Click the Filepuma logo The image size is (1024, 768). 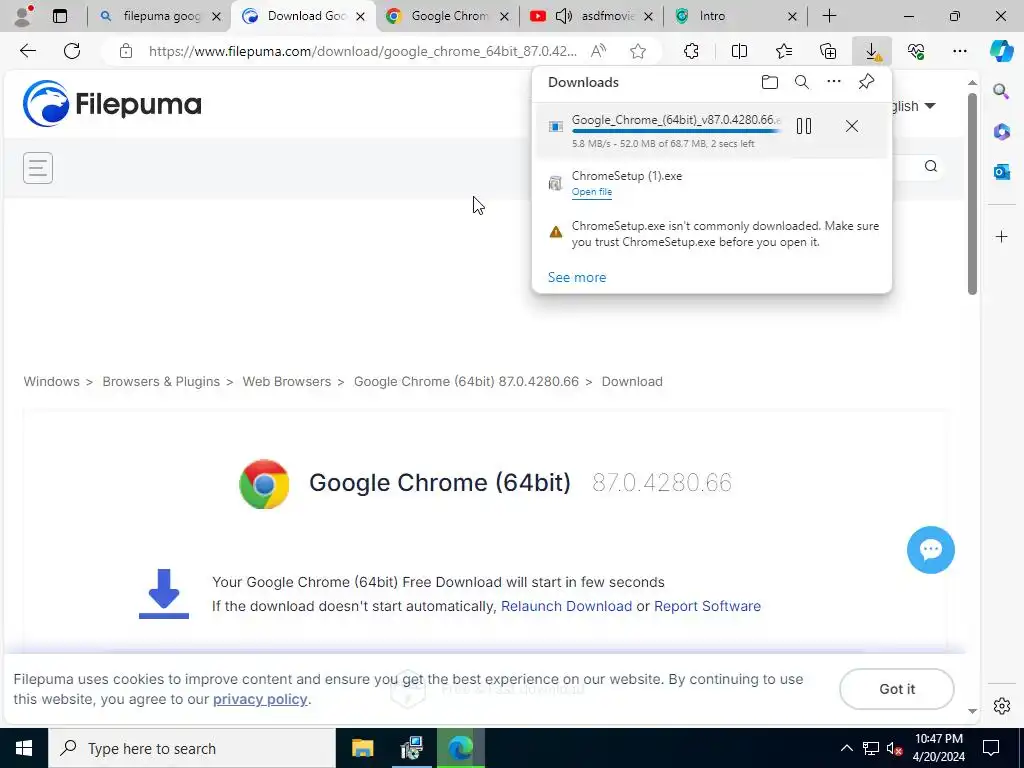(112, 103)
